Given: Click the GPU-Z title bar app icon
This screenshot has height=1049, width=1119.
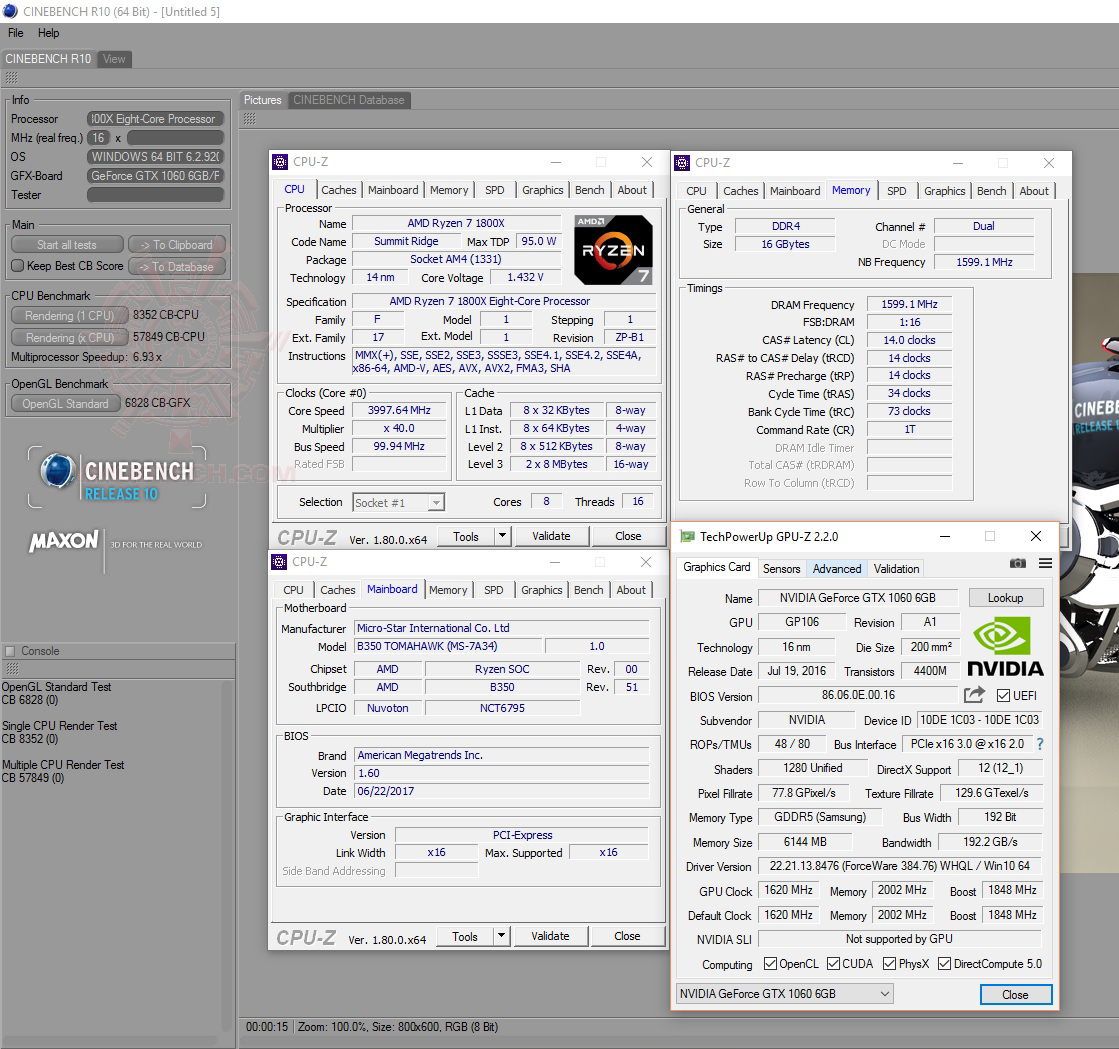Looking at the screenshot, I should 687,537.
